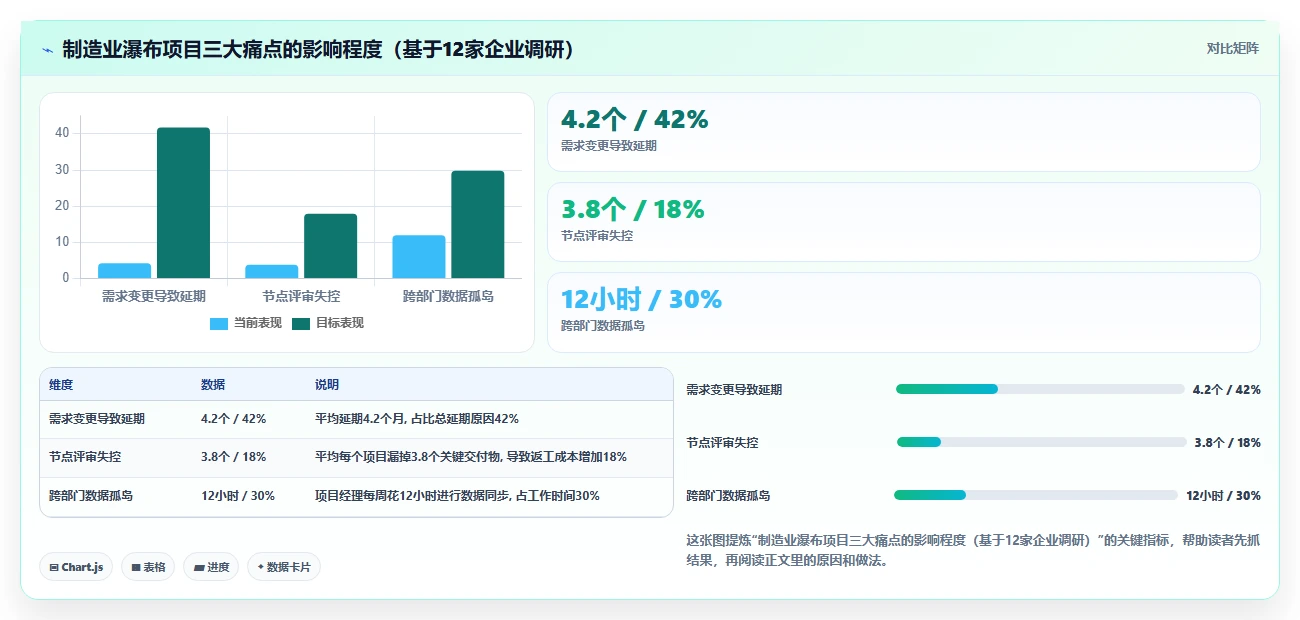Click the 表格 tag chip

pos(148,567)
